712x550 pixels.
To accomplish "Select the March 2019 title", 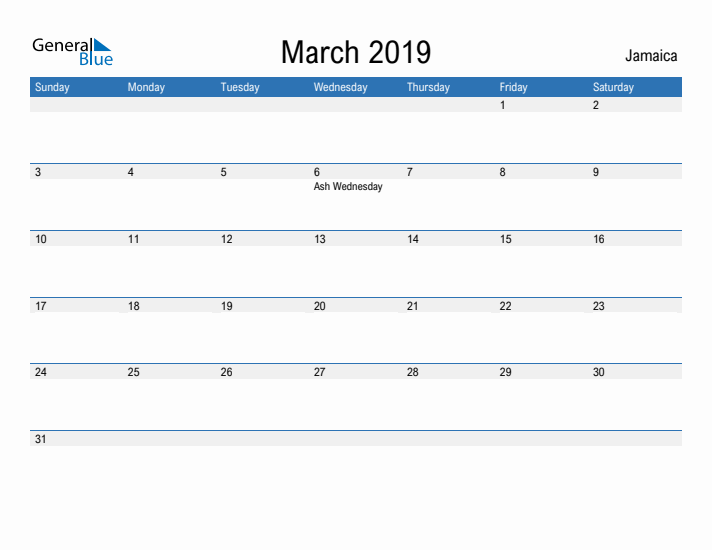I will pyautogui.click(x=356, y=52).
